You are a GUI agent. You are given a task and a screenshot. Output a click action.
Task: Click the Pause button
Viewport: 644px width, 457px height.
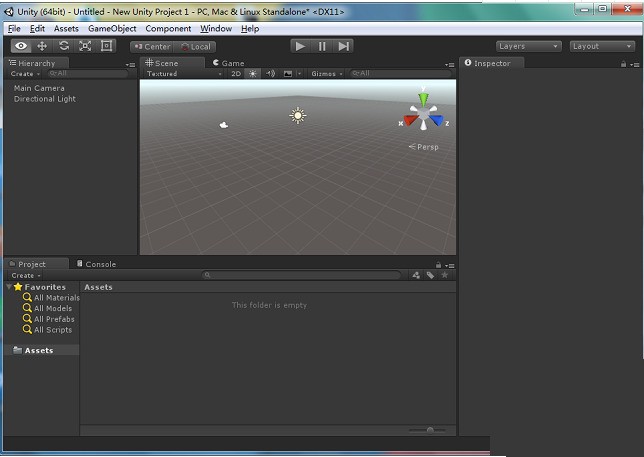[x=322, y=46]
